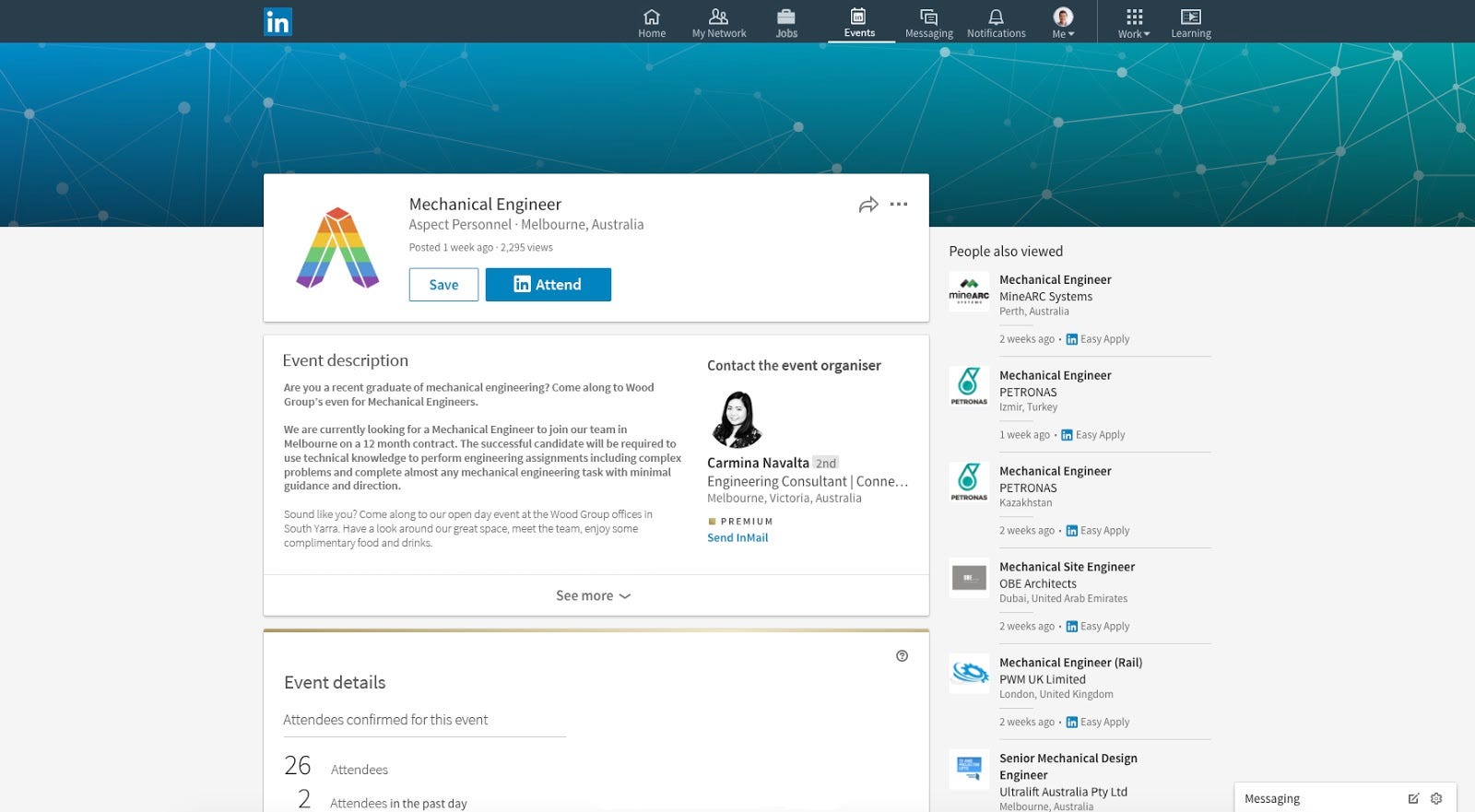Click the MineARC company logo
This screenshot has width=1475, height=812.
point(969,291)
